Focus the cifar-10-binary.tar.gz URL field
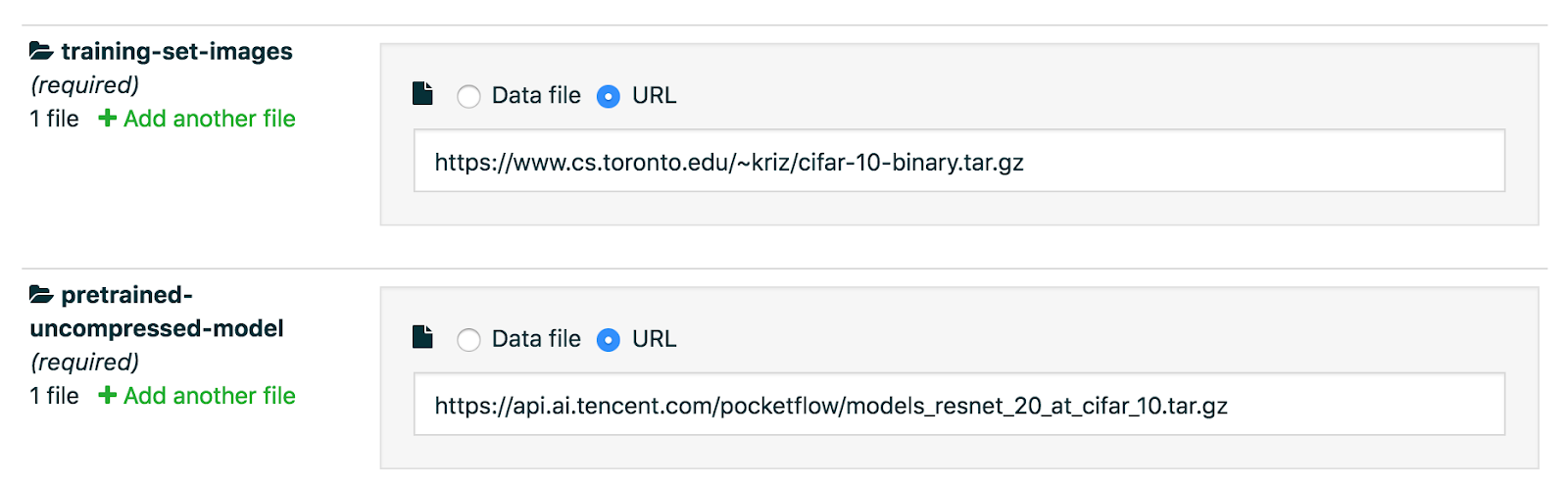 [x=959, y=161]
